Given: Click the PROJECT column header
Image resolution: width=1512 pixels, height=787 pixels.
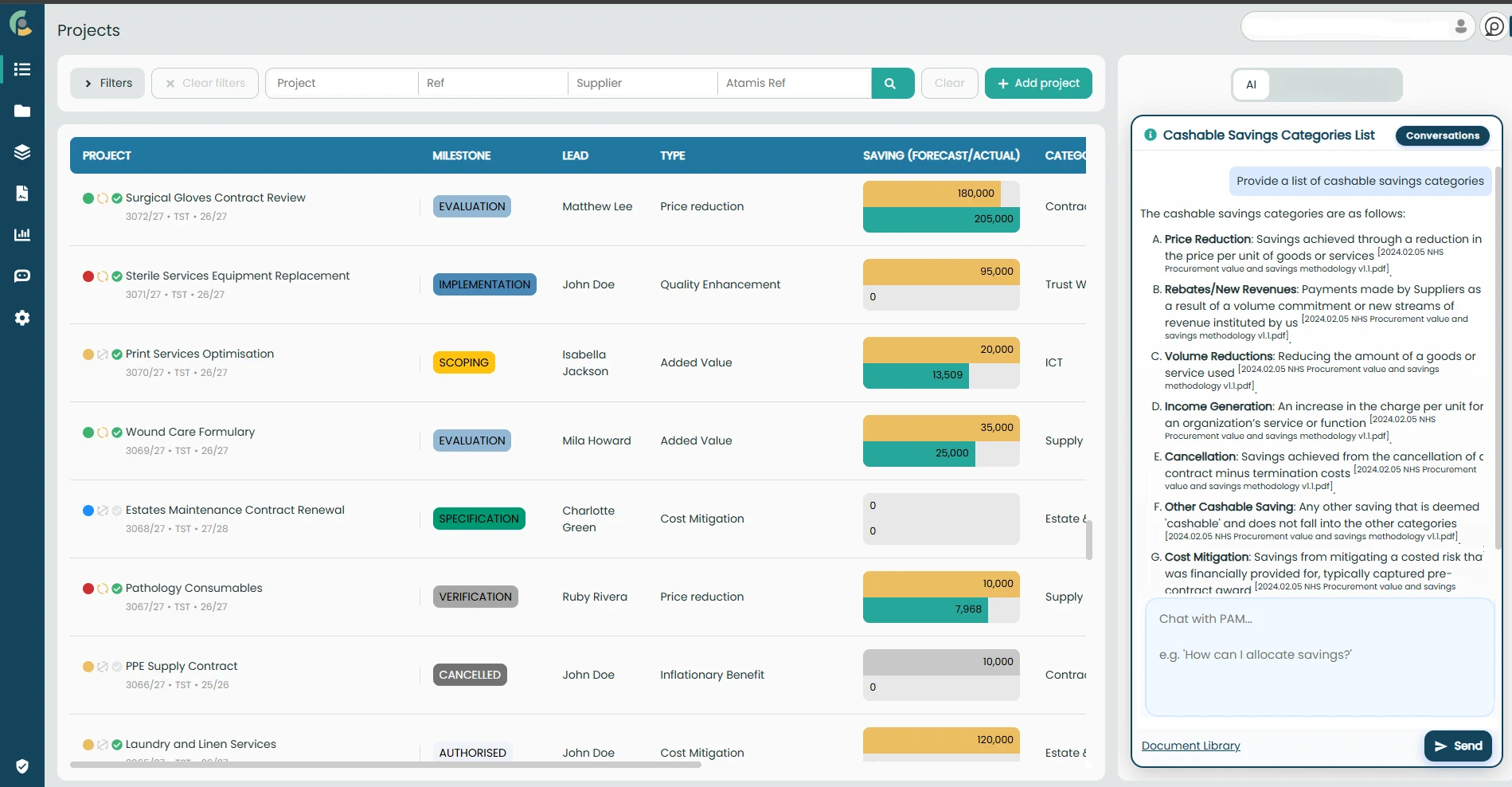Looking at the screenshot, I should tap(107, 155).
